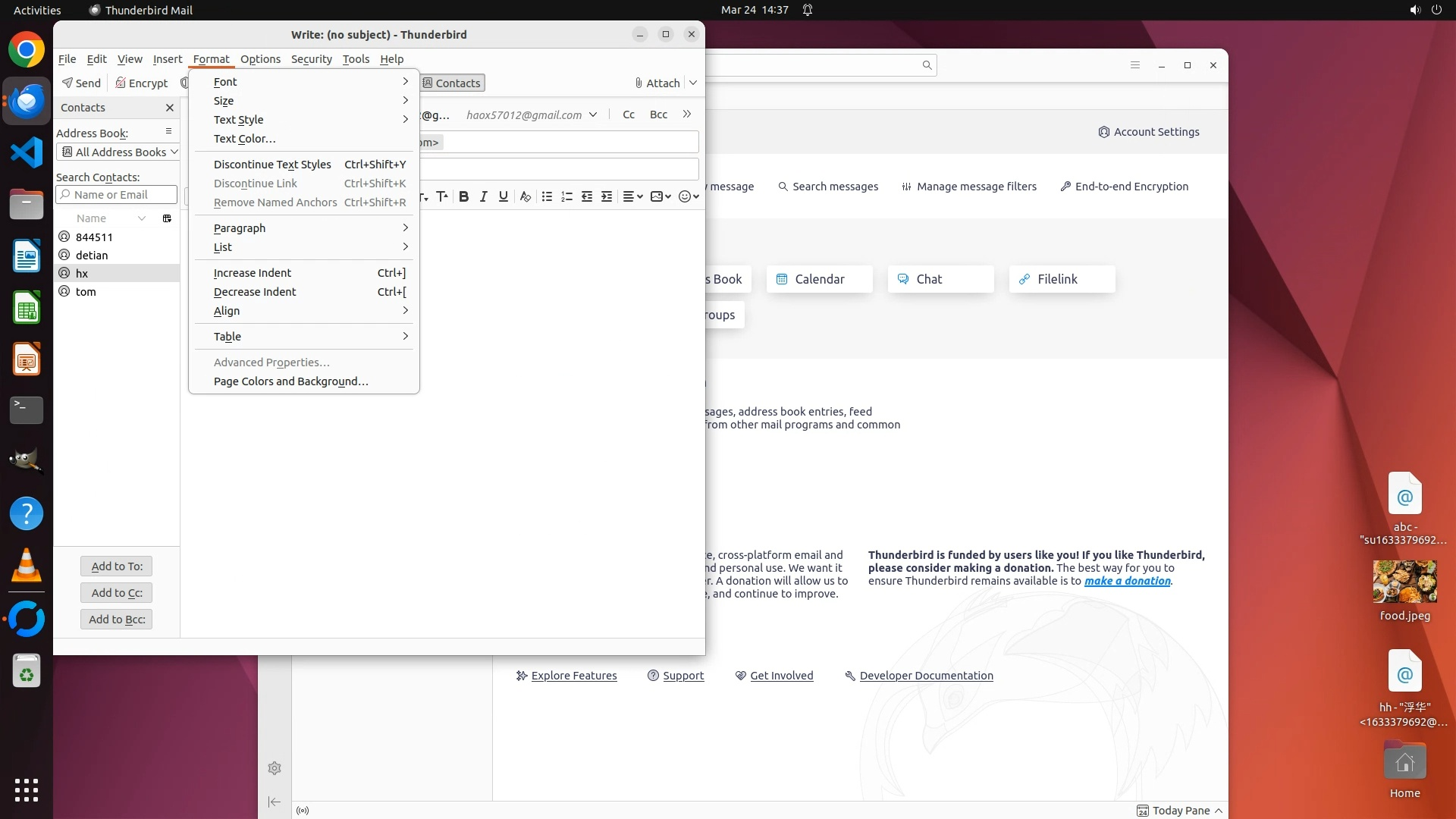Click the increase font size icon
Image resolution: width=1456 pixels, height=819 pixels.
tap(442, 196)
